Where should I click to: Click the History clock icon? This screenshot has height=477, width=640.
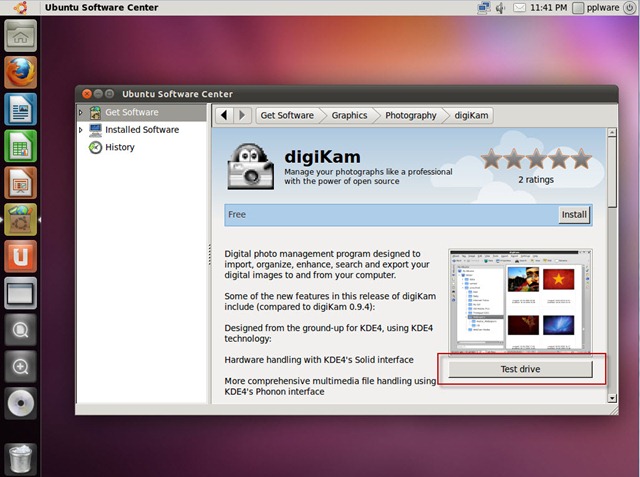coord(95,147)
